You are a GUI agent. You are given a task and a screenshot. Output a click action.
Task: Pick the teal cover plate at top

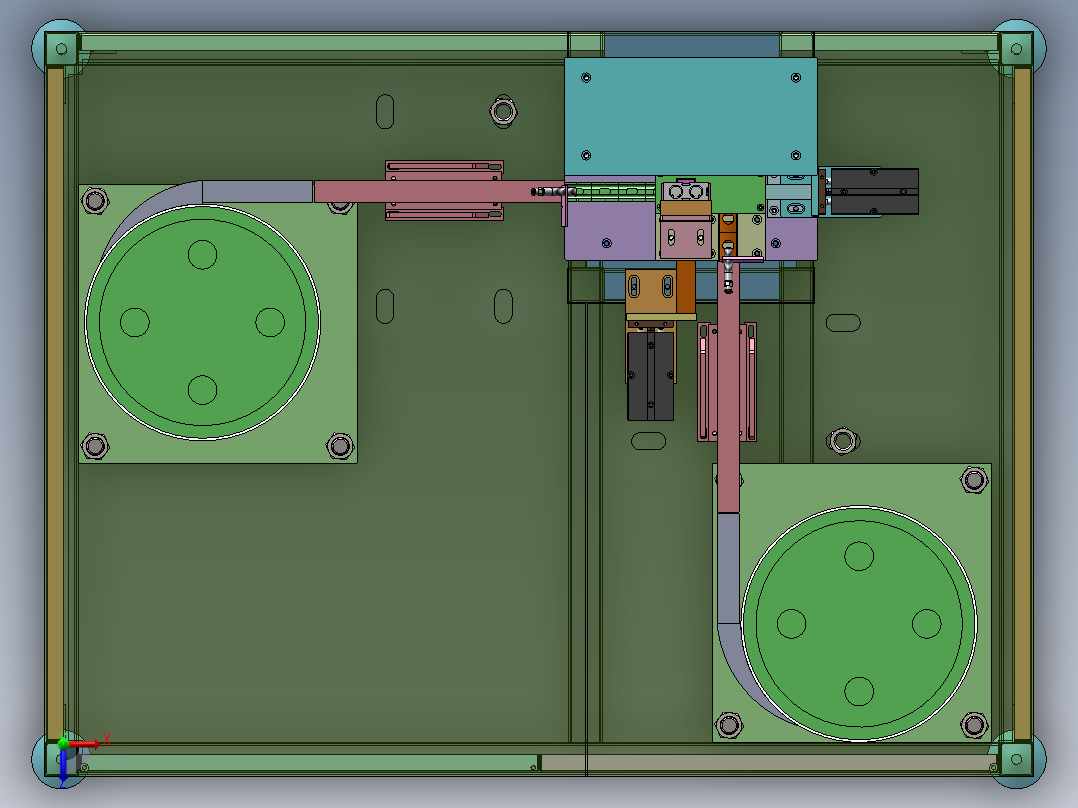tap(690, 116)
